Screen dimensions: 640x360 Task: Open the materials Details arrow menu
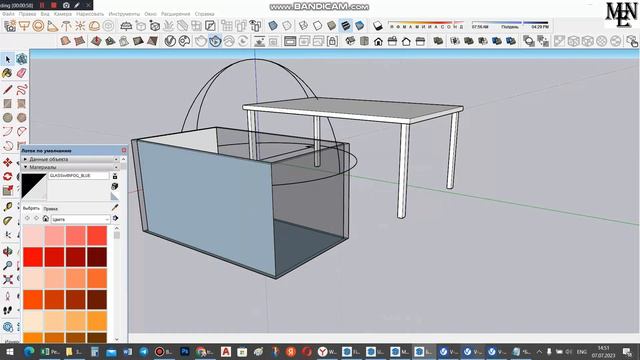116,219
